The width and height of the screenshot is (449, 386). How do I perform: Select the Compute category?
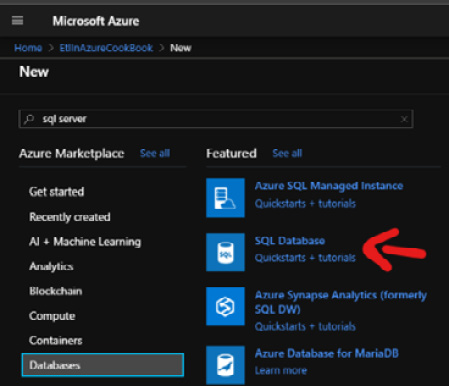tap(52, 316)
